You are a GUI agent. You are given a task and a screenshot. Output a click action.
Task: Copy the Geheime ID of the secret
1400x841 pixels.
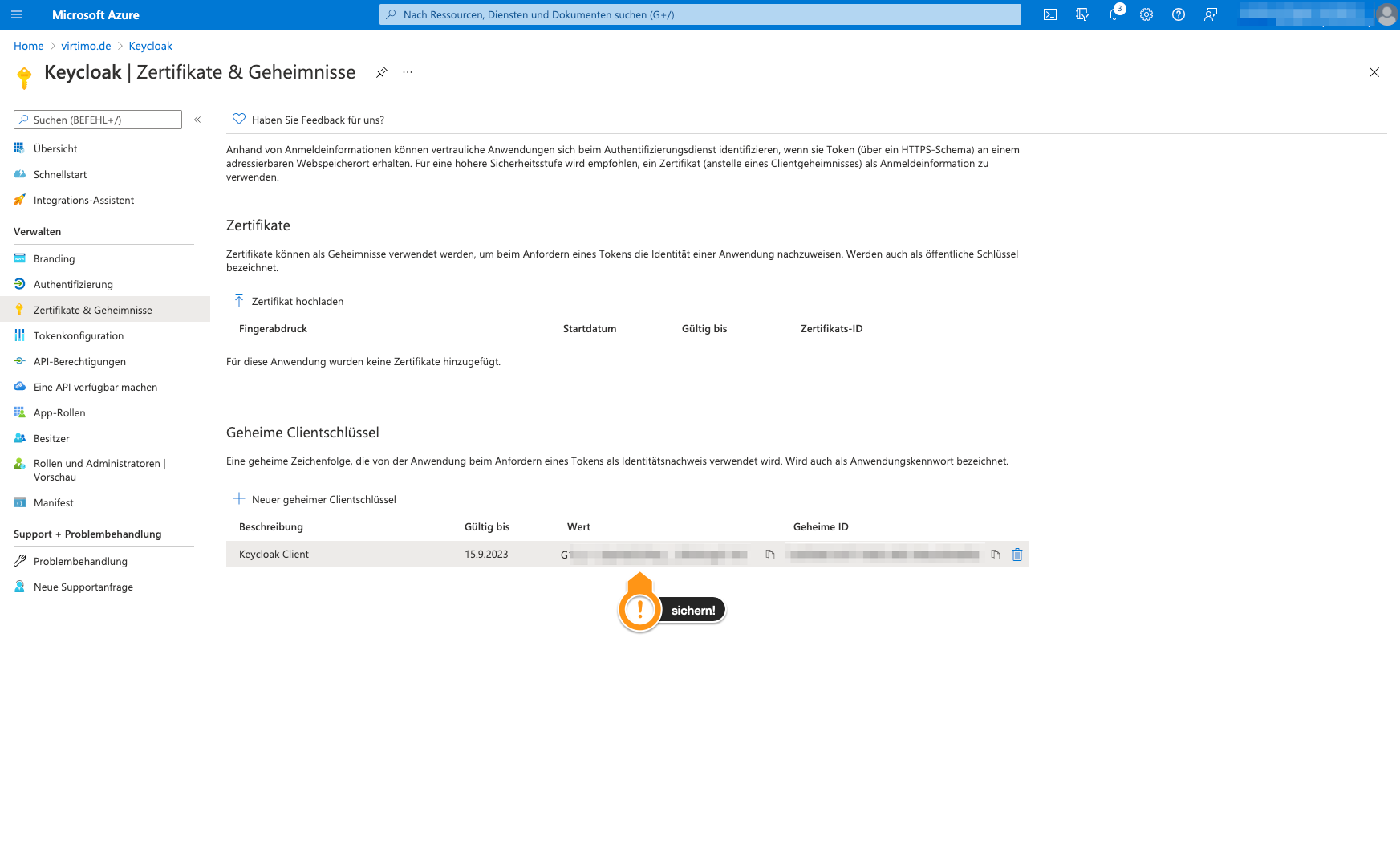pyautogui.click(x=994, y=554)
